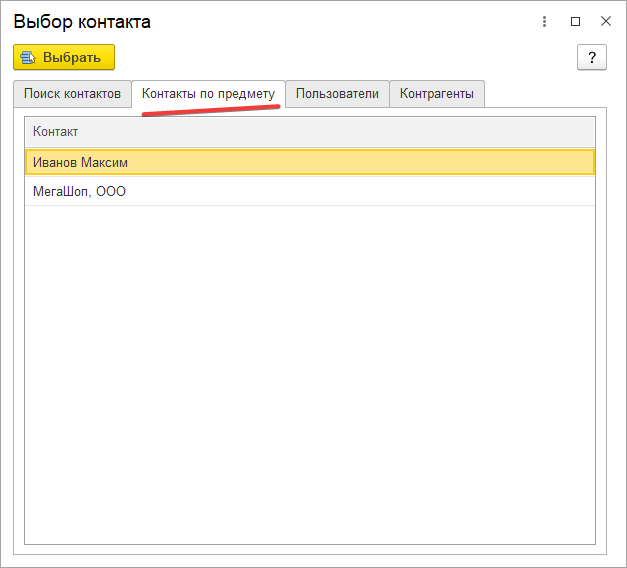Click the empty tab strip right of Контрагенты
This screenshot has height=568, width=627.
pyautogui.click(x=545, y=94)
